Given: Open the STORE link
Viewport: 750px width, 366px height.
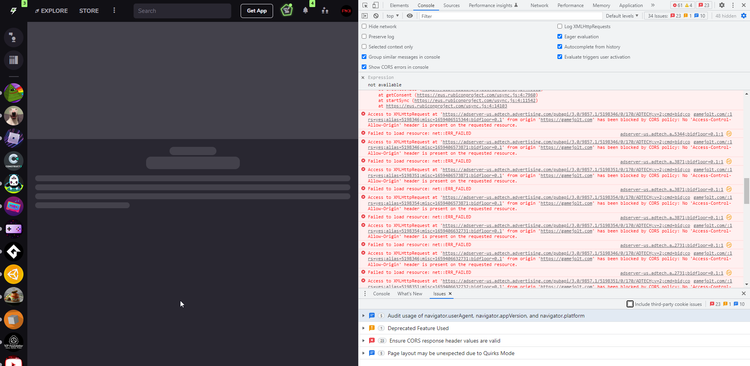Looking at the screenshot, I should (89, 11).
